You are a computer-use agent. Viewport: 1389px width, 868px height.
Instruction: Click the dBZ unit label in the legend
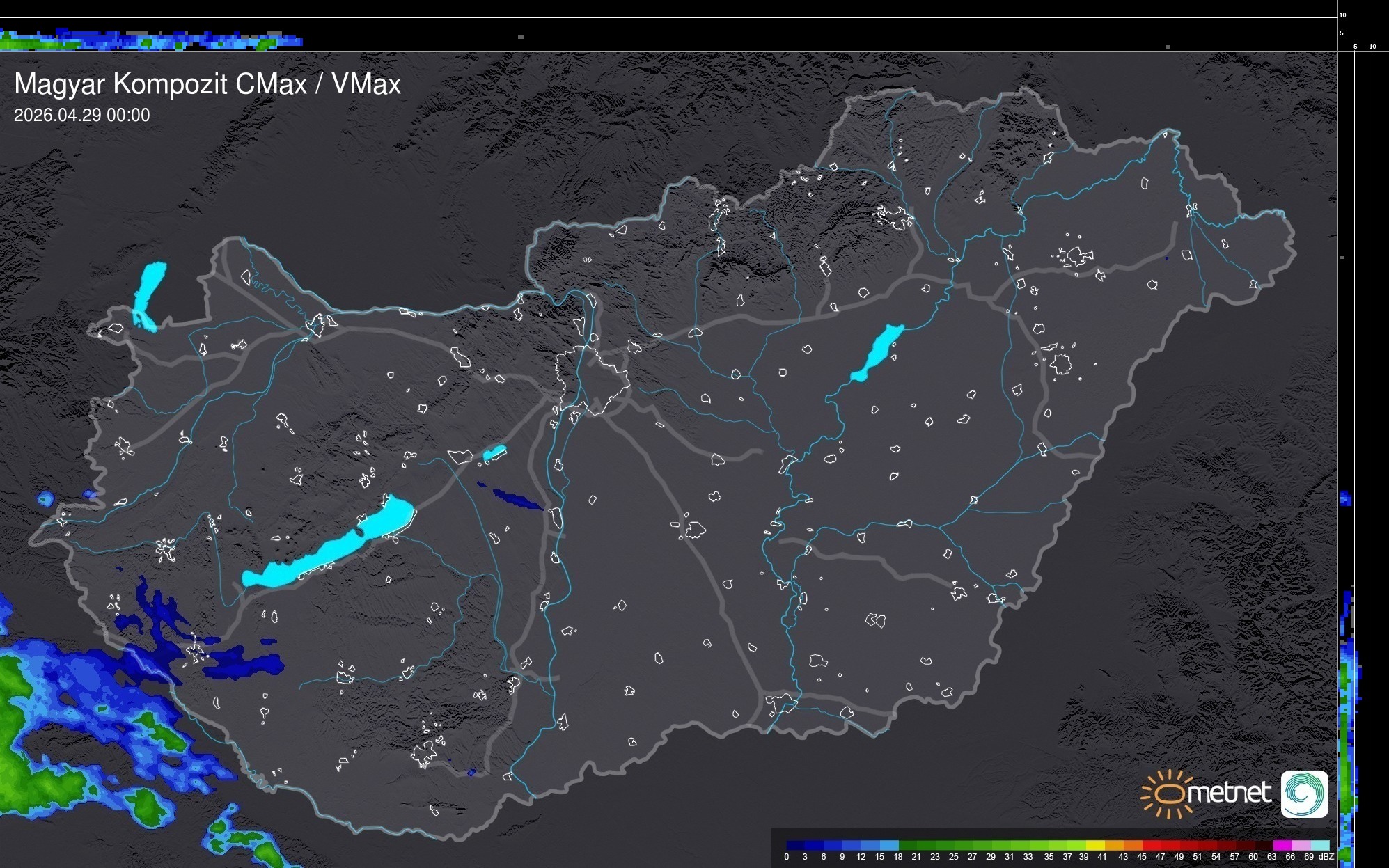(x=1326, y=857)
